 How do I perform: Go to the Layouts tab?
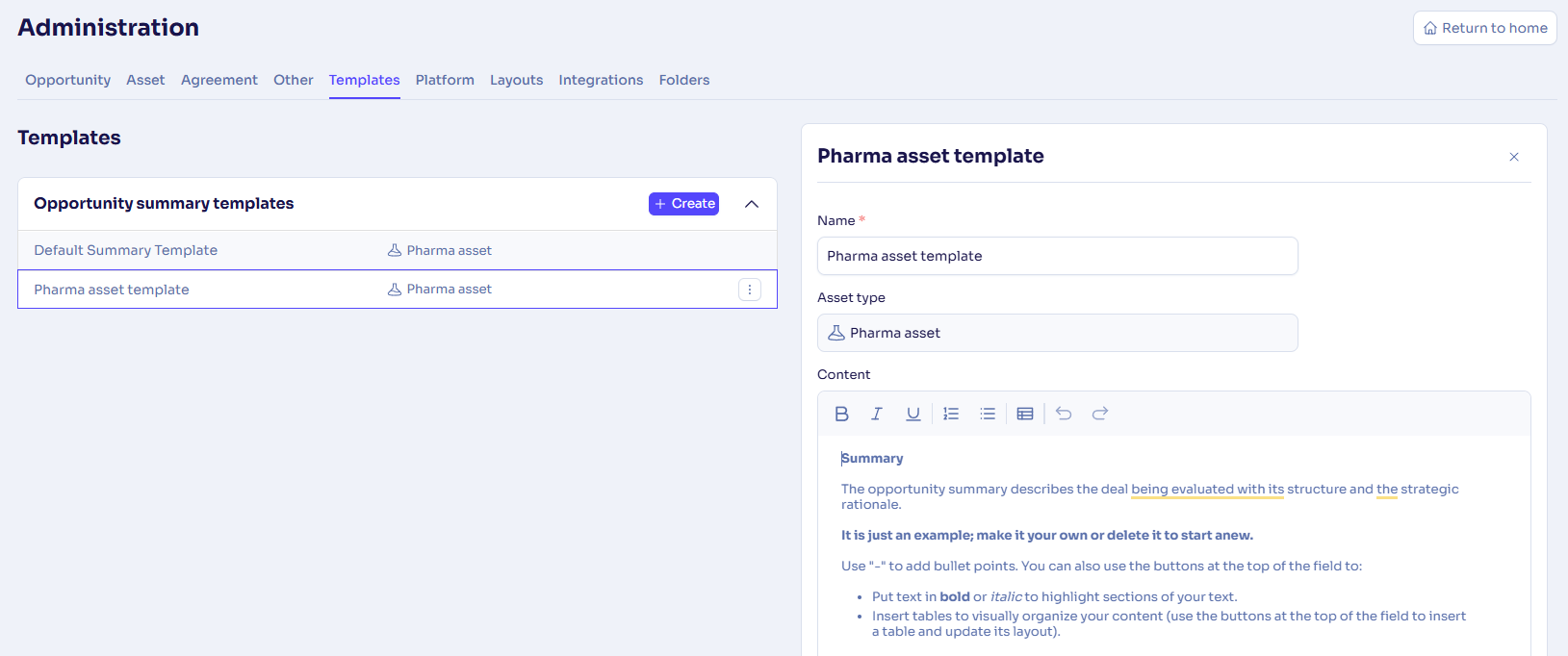pyautogui.click(x=516, y=80)
